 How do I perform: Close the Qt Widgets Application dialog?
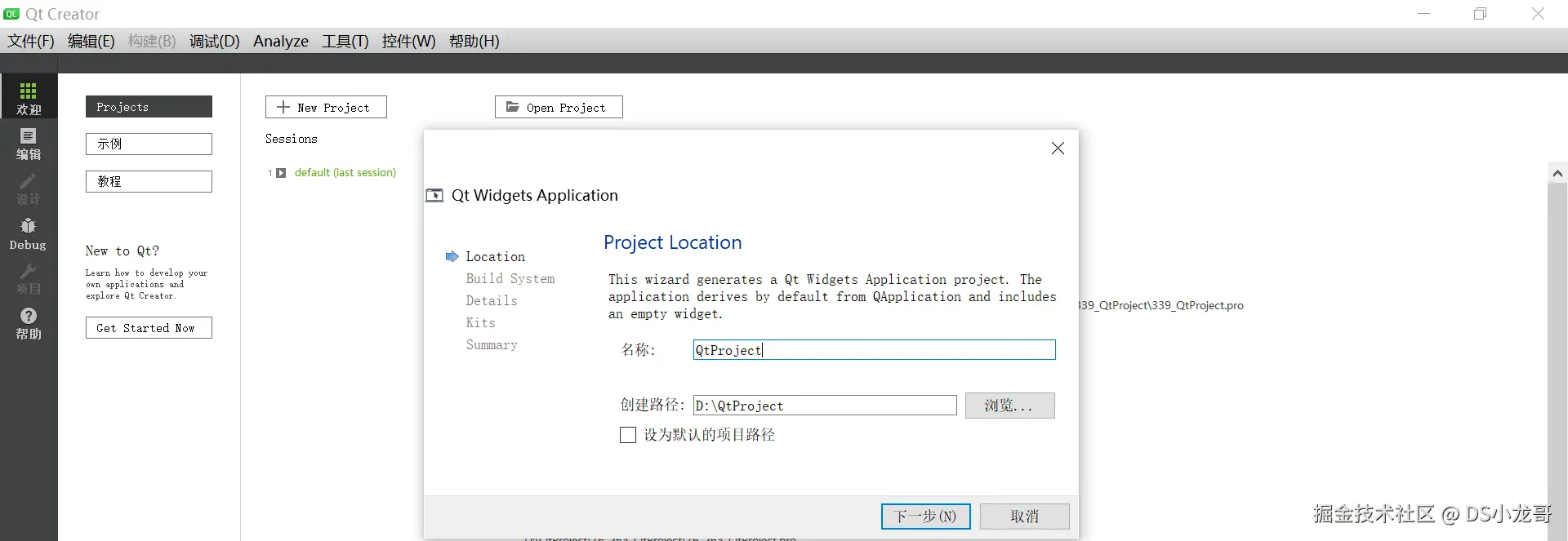coord(1058,148)
